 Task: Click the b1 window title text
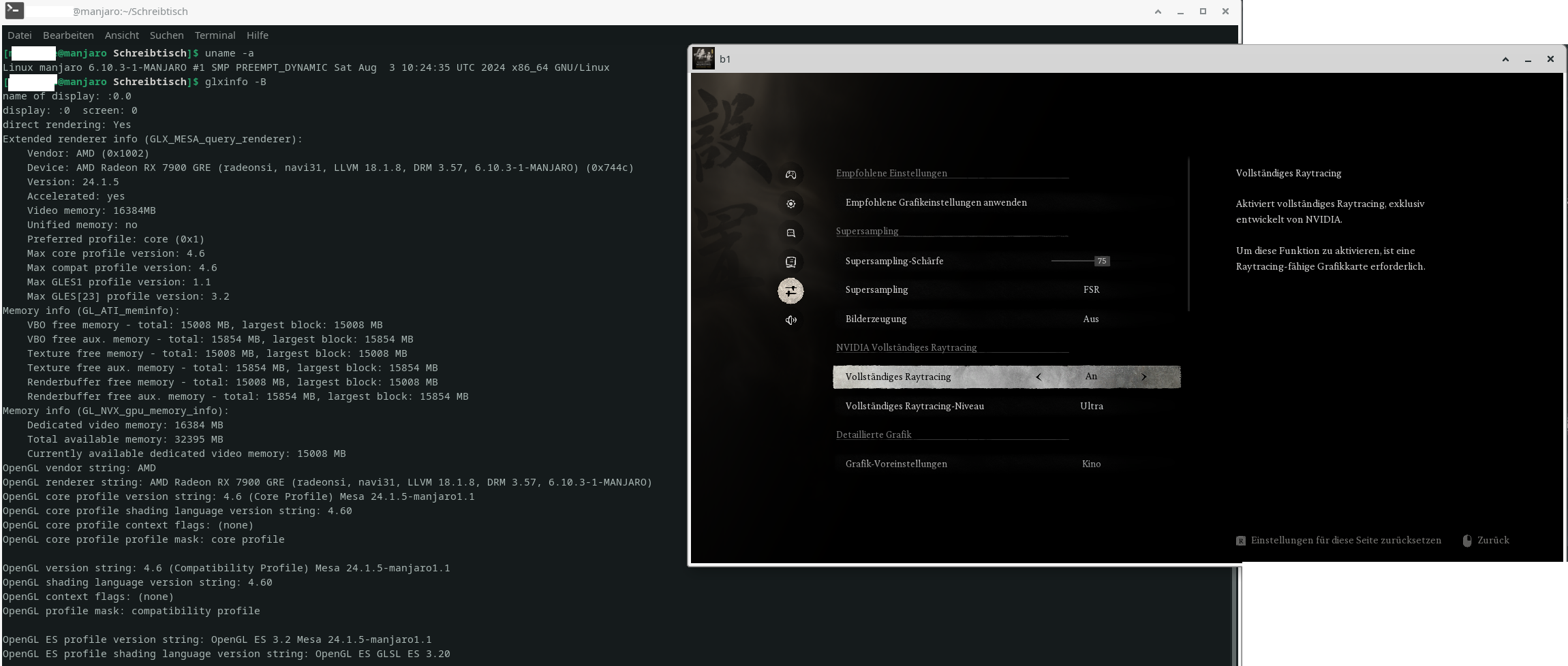725,59
